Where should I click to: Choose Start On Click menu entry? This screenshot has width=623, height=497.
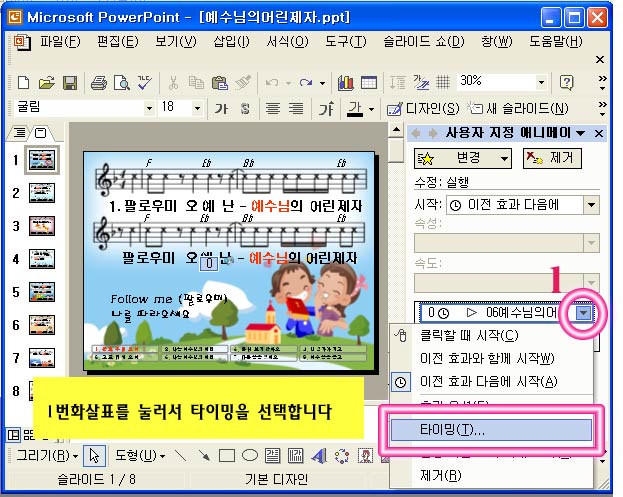491,335
